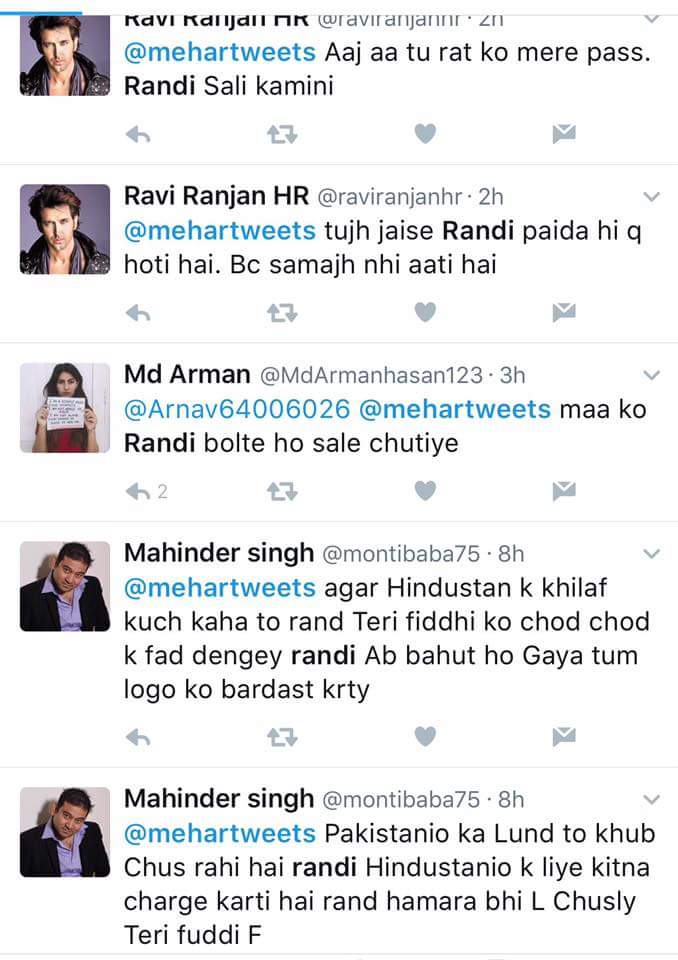
Task: Like the Md Arman tweet
Action: pyautogui.click(x=425, y=490)
